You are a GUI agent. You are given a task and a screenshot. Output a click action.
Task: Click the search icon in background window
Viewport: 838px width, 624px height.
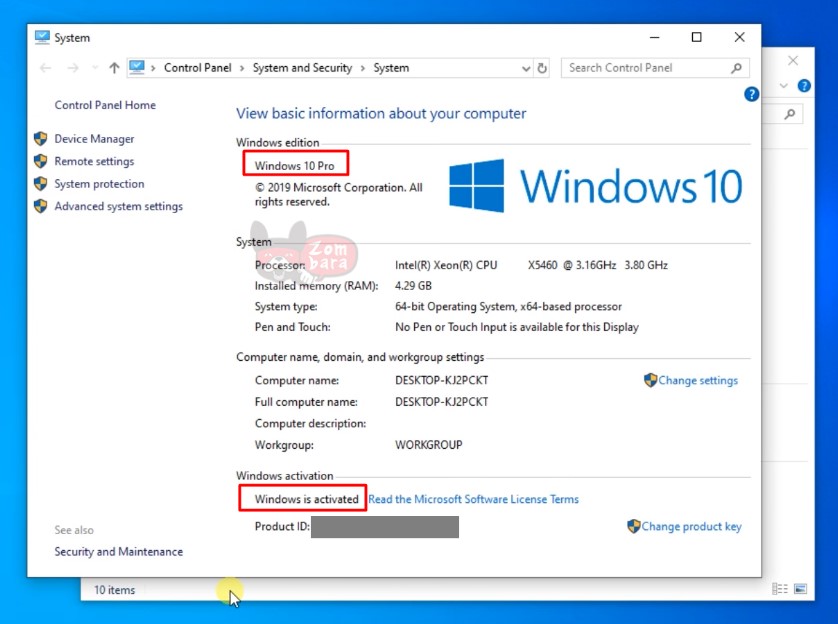[790, 114]
